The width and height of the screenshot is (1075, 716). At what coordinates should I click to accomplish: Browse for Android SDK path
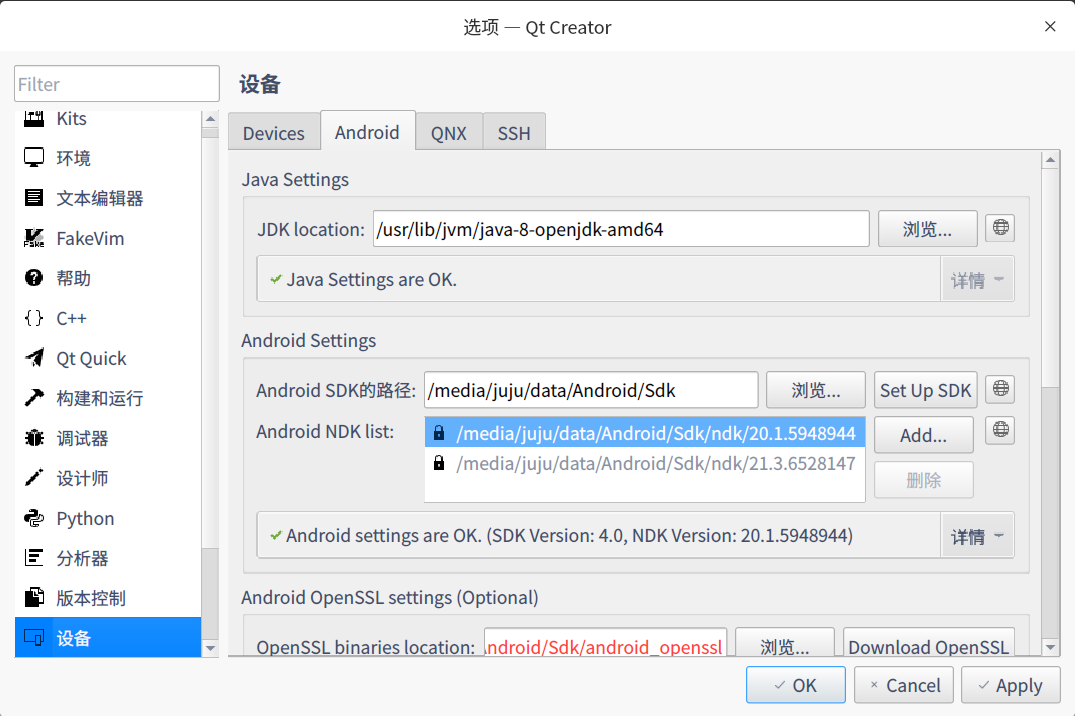pyautogui.click(x=816, y=390)
